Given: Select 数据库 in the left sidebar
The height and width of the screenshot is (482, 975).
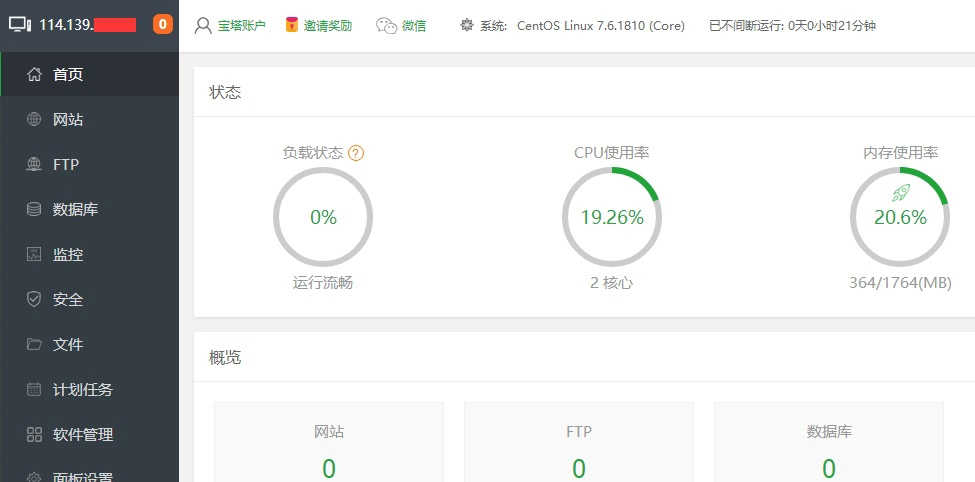Looking at the screenshot, I should click(x=75, y=209).
